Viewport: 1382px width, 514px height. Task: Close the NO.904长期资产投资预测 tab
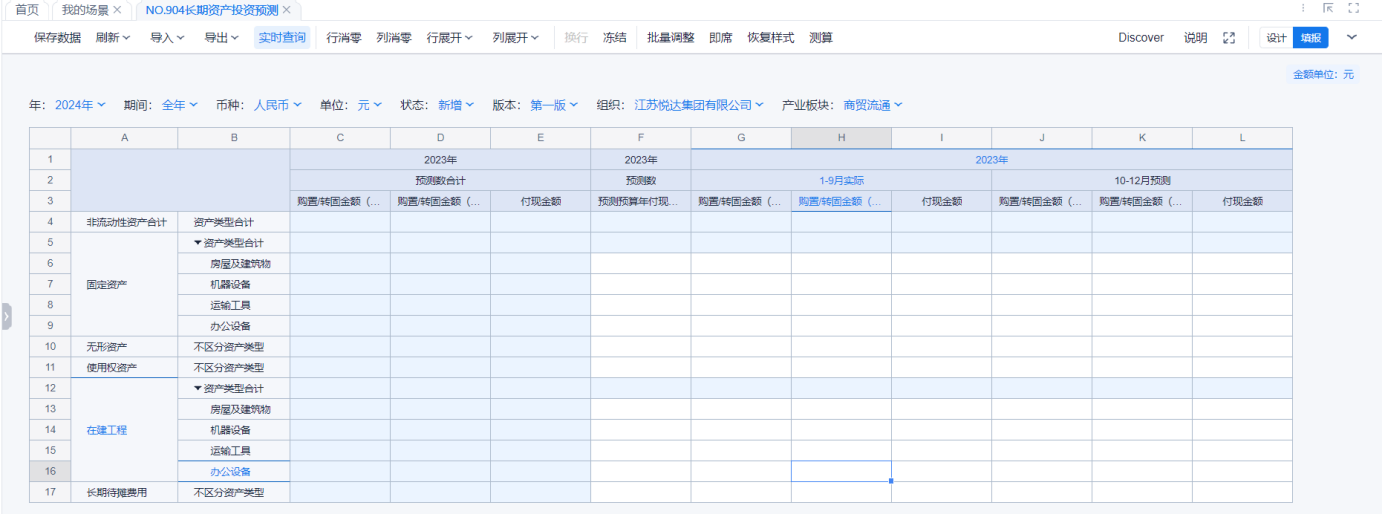[287, 10]
